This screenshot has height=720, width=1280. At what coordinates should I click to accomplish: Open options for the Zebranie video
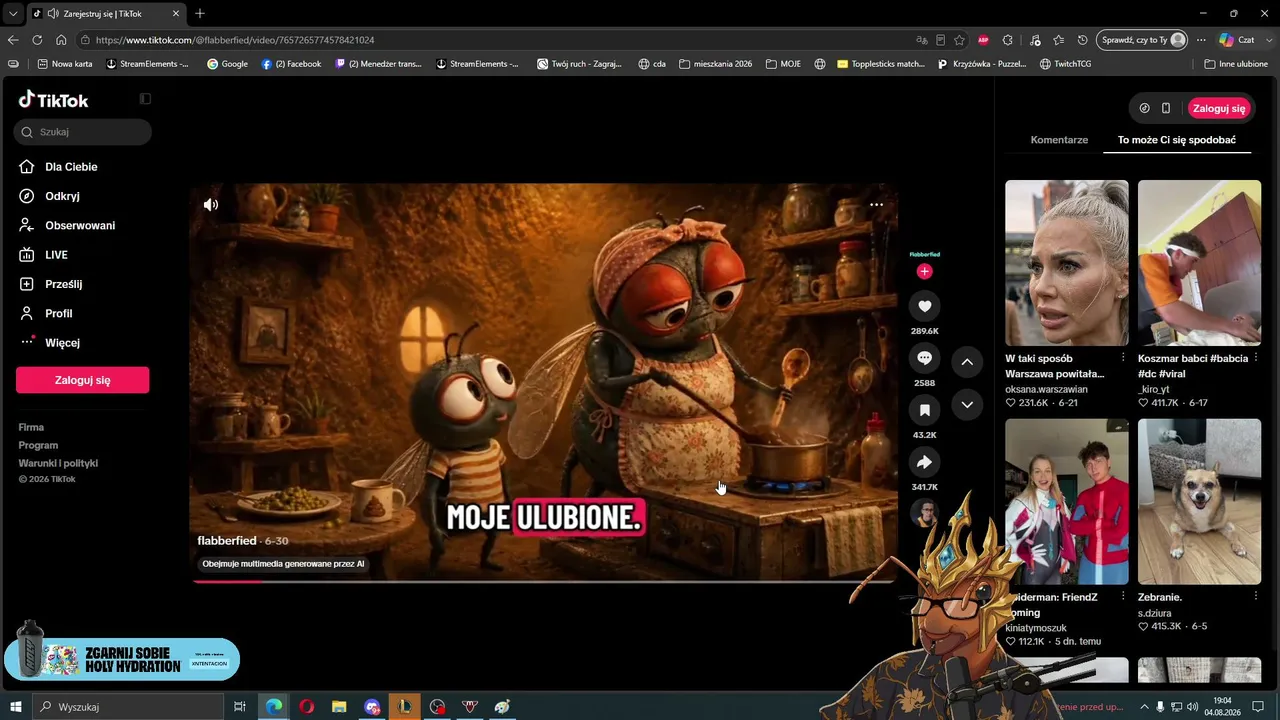click(x=1256, y=597)
